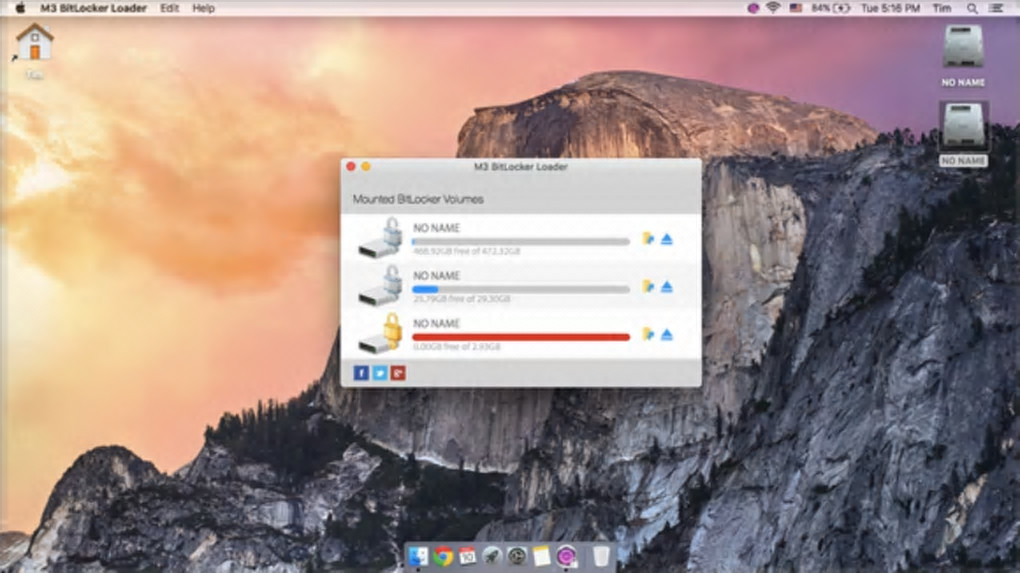Open the 2.93GB NO NAME volume in Finder
1020x573 pixels.
coord(647,334)
